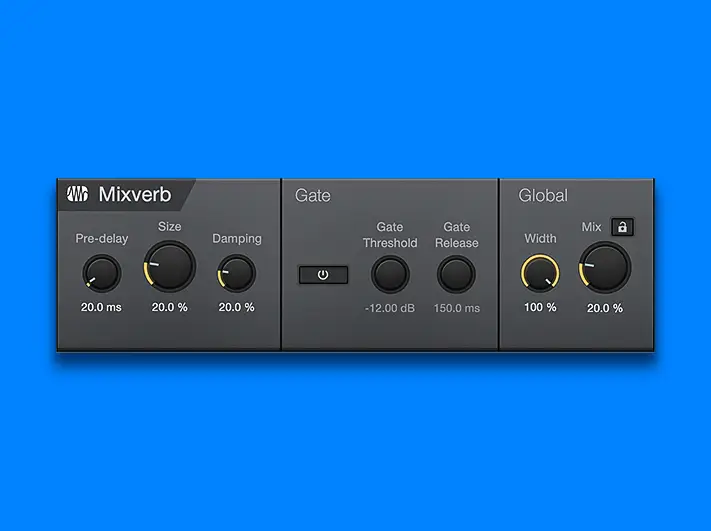Click the Width label
This screenshot has width=711, height=531.
point(540,239)
